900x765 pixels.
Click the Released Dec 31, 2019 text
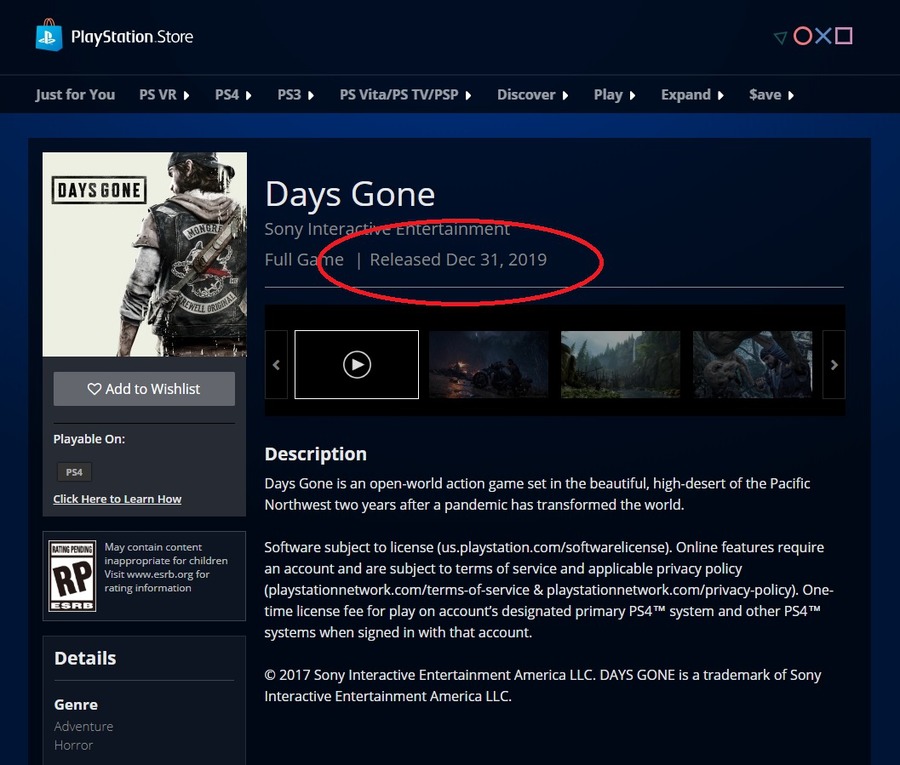tap(458, 259)
